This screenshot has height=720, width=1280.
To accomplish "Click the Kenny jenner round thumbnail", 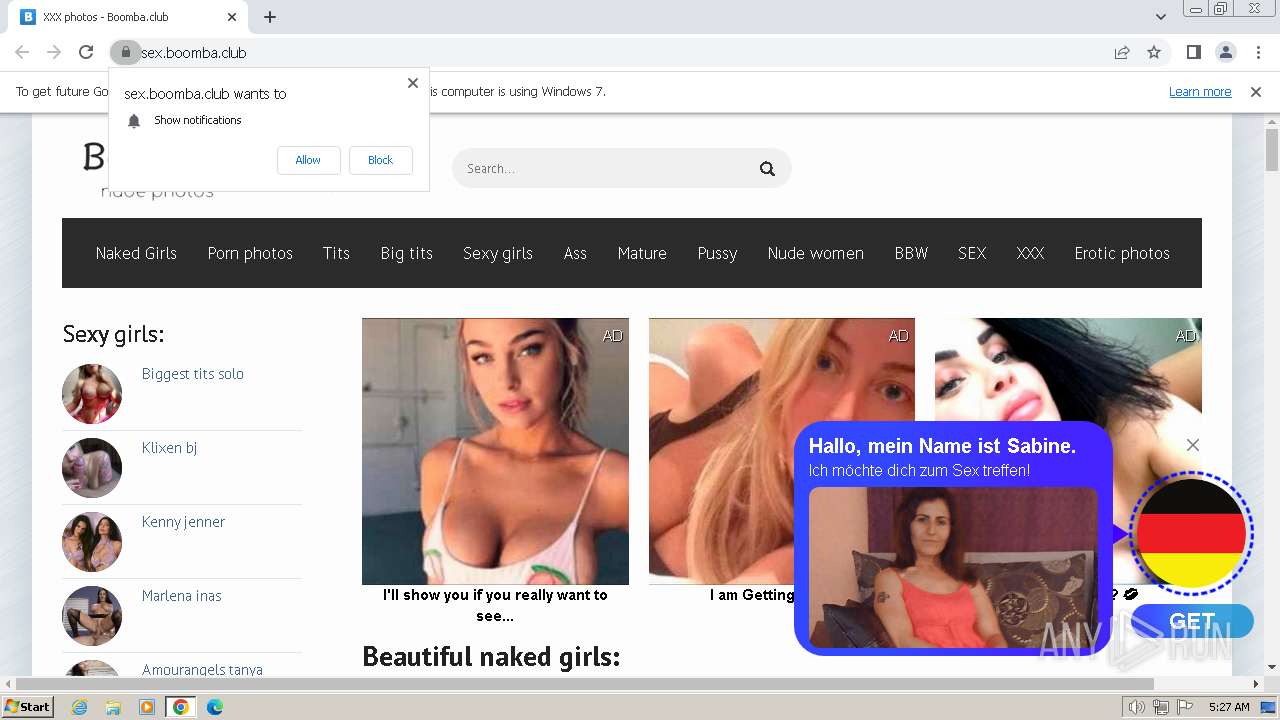I will click(92, 541).
